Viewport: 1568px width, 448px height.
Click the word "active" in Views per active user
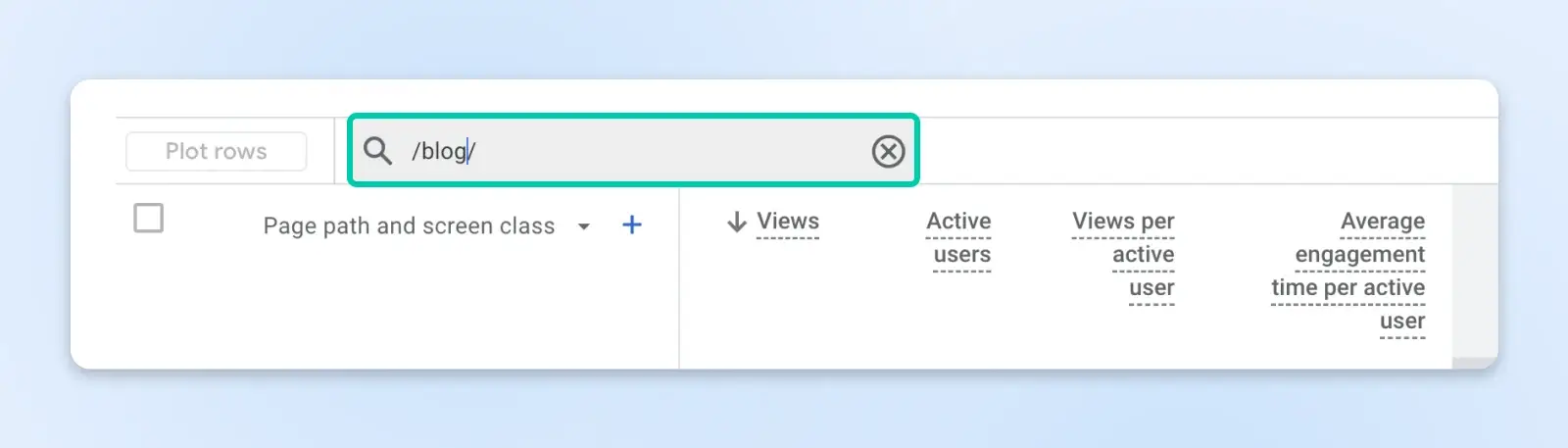pyautogui.click(x=1143, y=255)
